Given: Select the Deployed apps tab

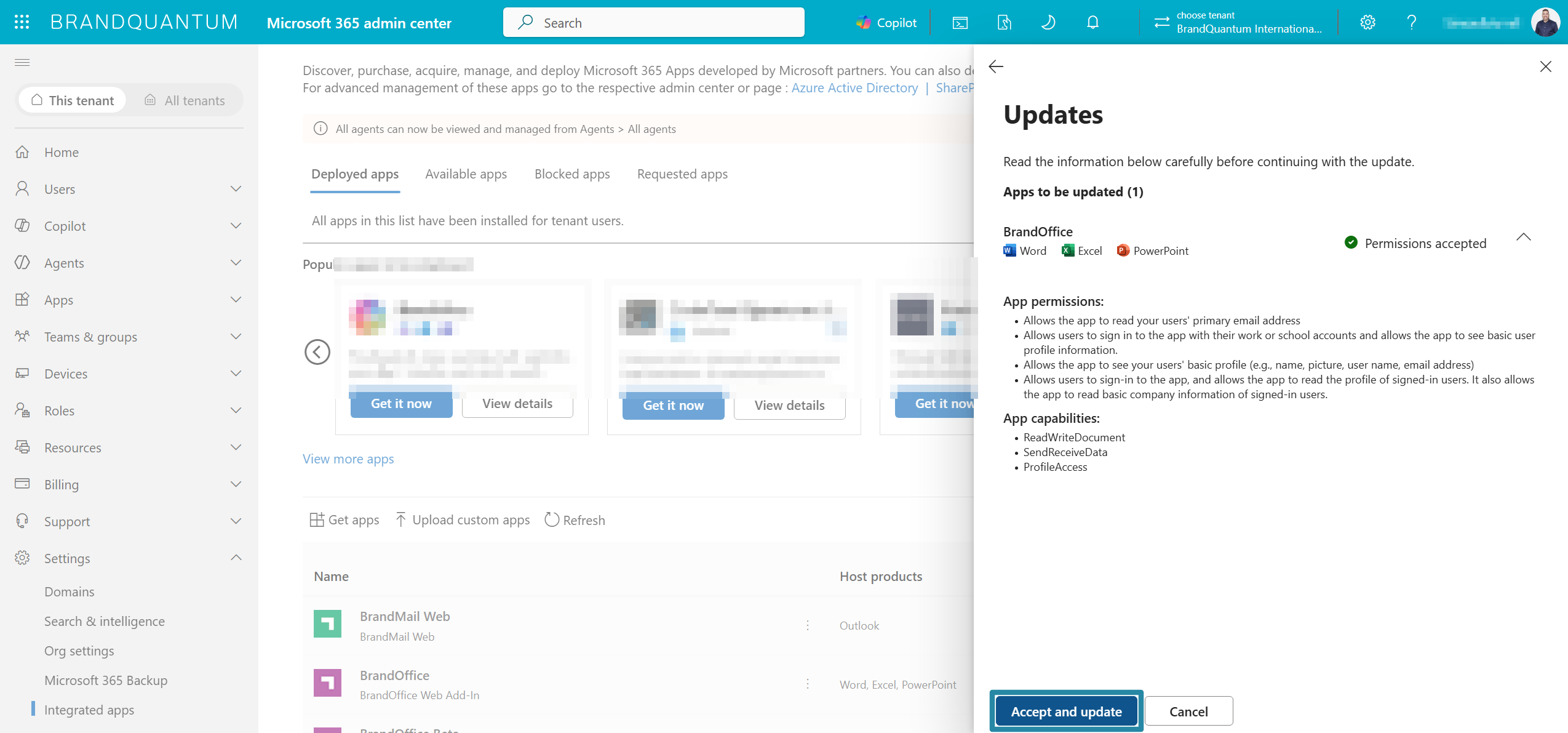Looking at the screenshot, I should [x=355, y=174].
